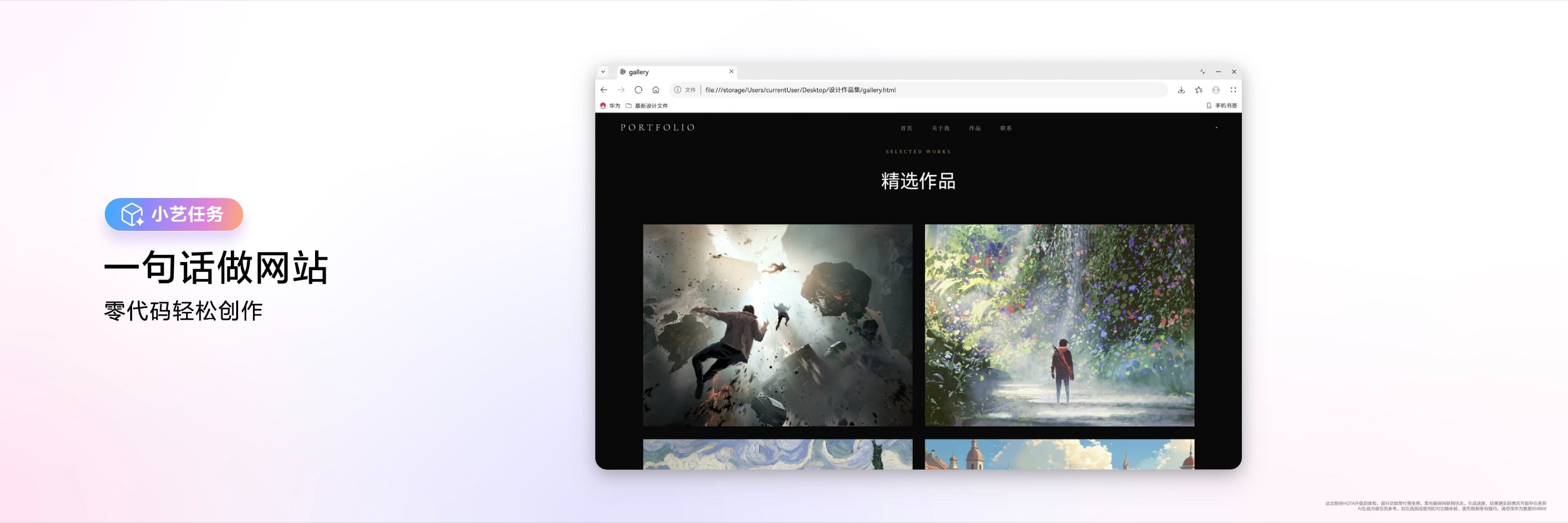
Task: Click the SELECTED WORKS subtitle
Action: (918, 152)
